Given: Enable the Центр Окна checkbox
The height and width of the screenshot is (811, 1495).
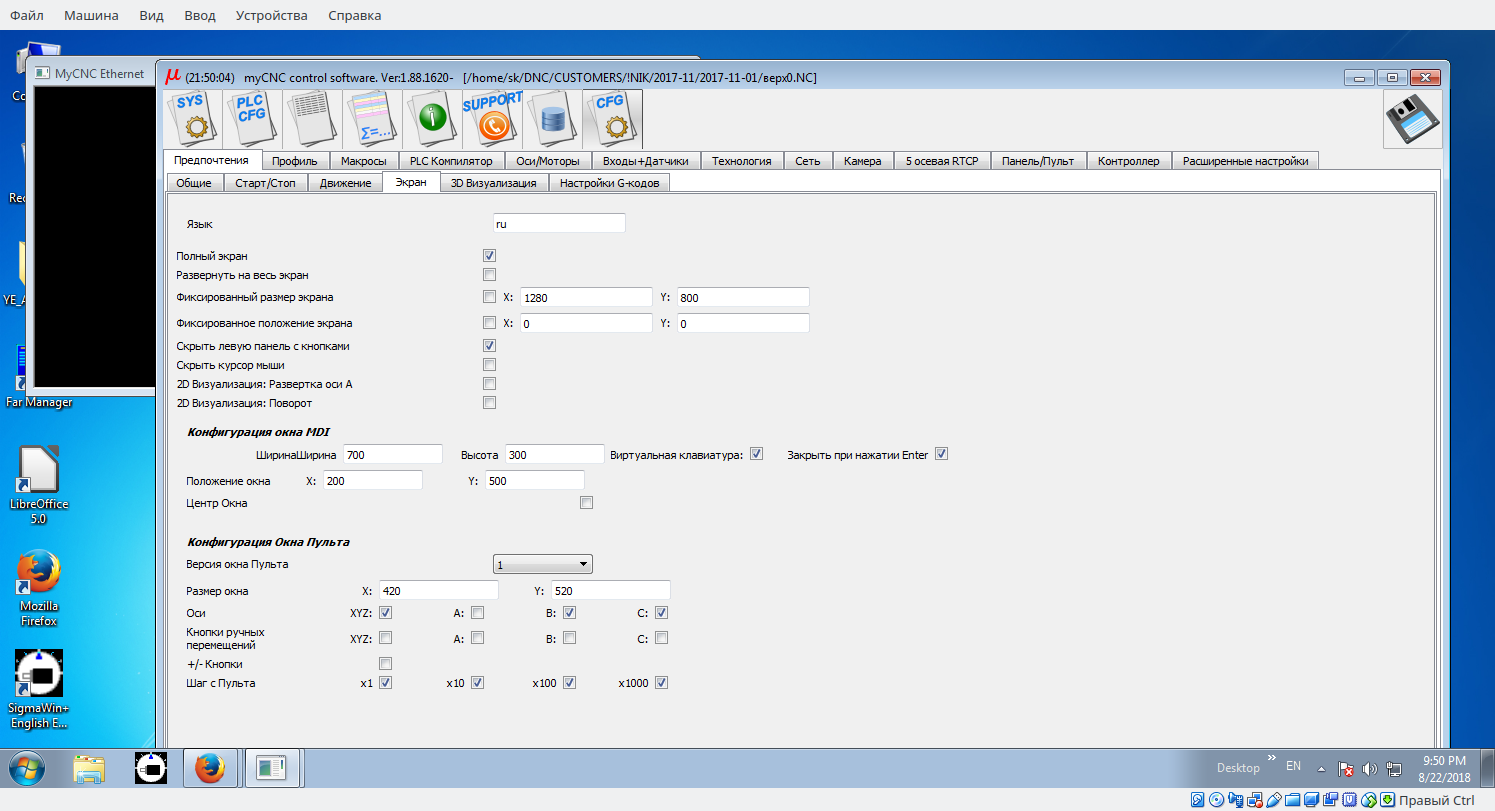Looking at the screenshot, I should [586, 503].
